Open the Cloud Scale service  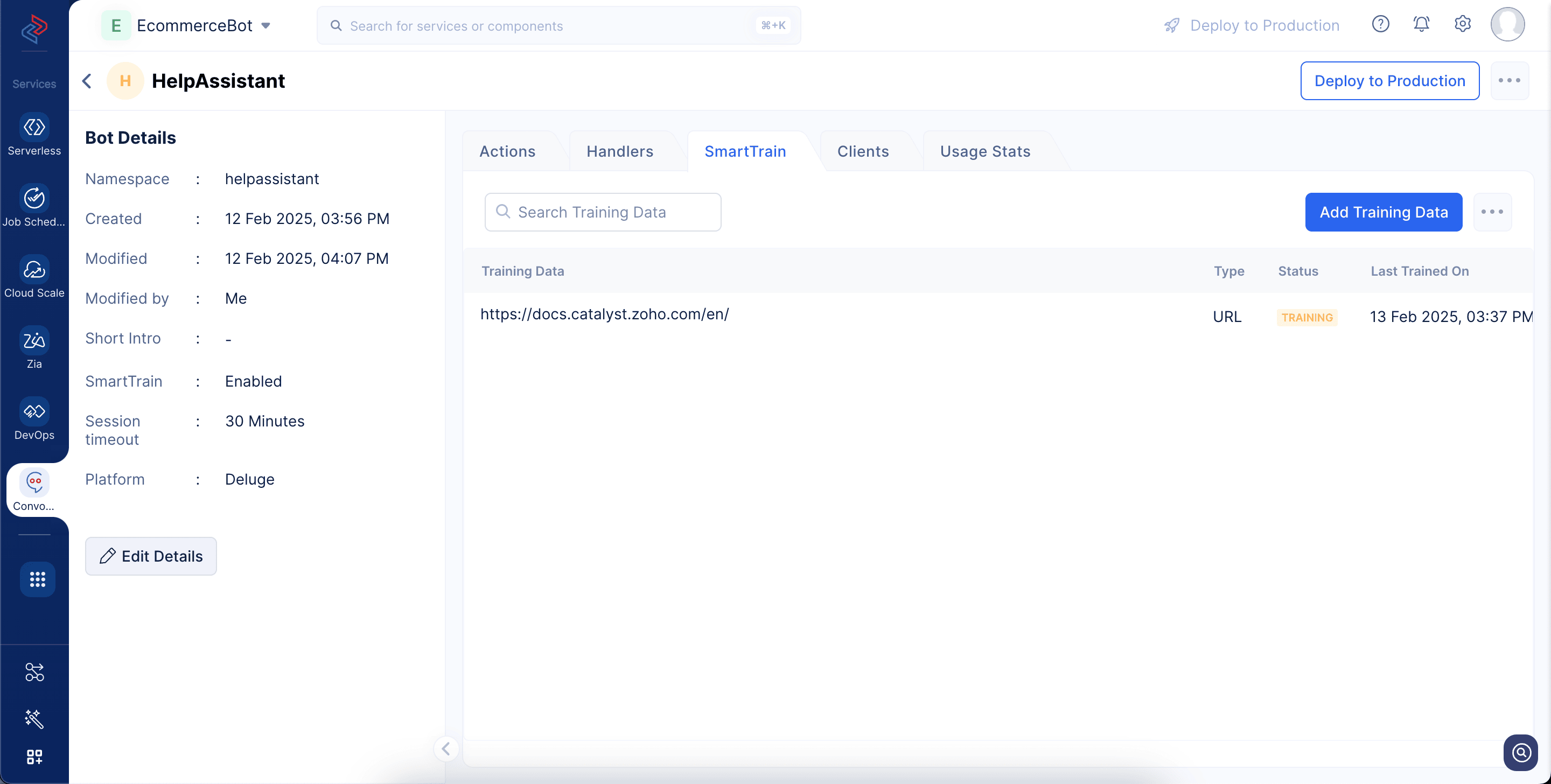coord(34,276)
